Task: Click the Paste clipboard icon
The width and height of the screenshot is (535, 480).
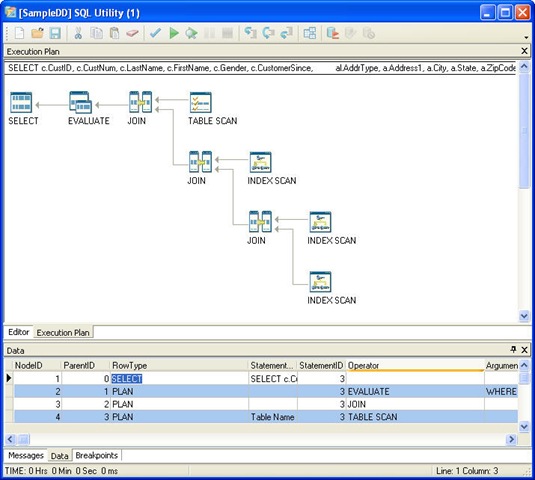Action: coord(115,33)
